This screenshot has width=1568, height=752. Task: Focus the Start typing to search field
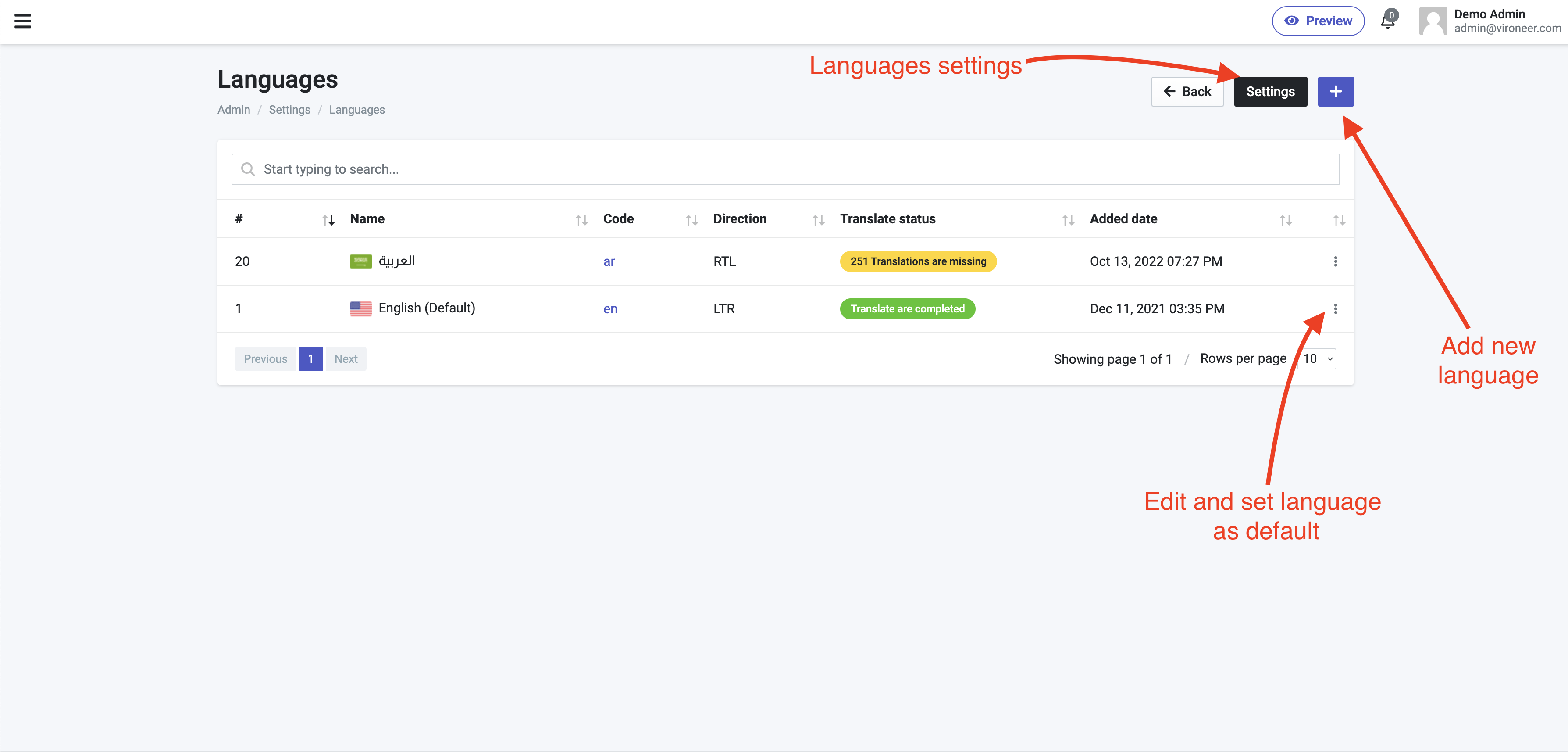(785, 169)
